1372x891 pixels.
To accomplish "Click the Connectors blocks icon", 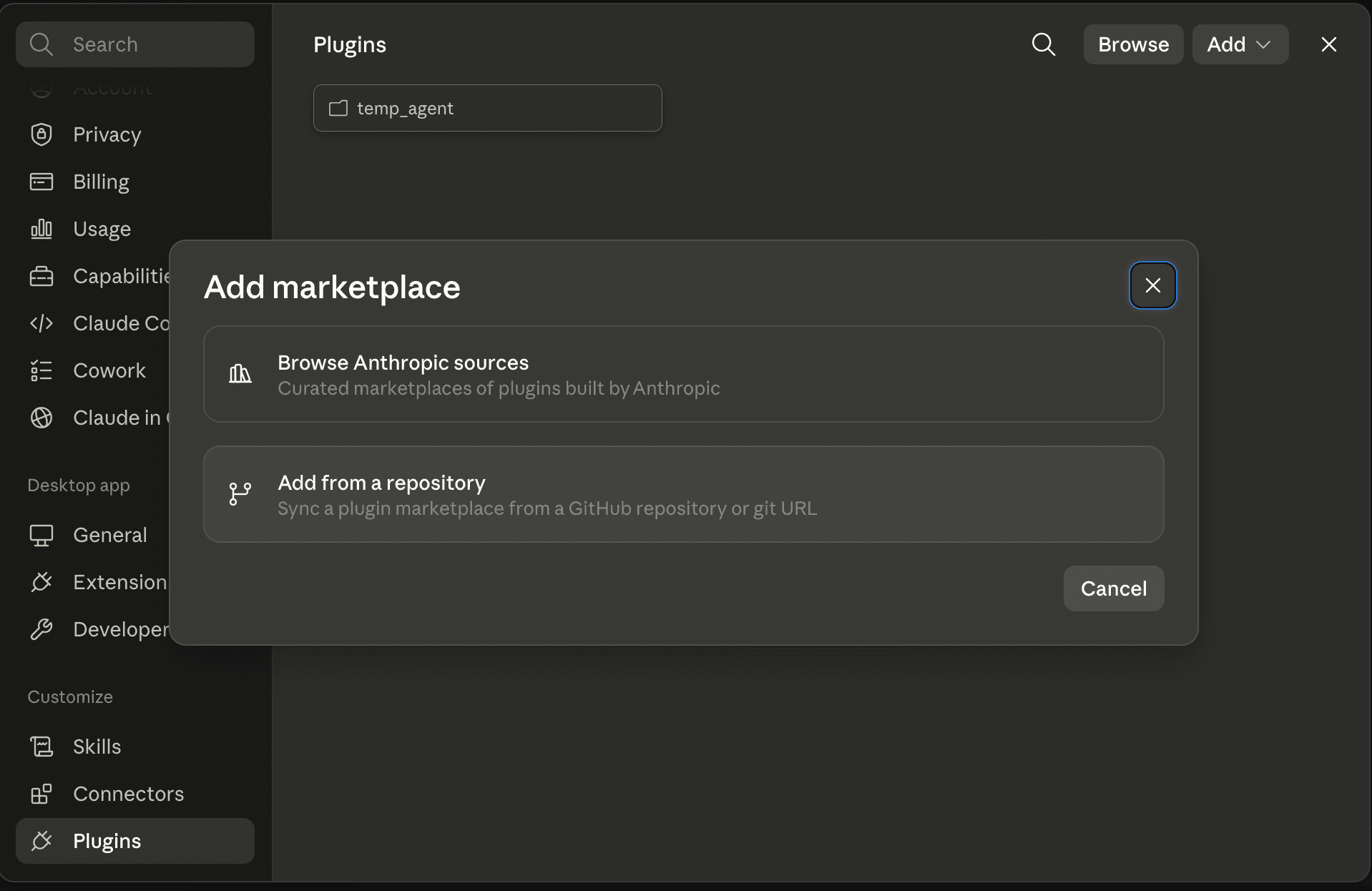I will [41, 794].
